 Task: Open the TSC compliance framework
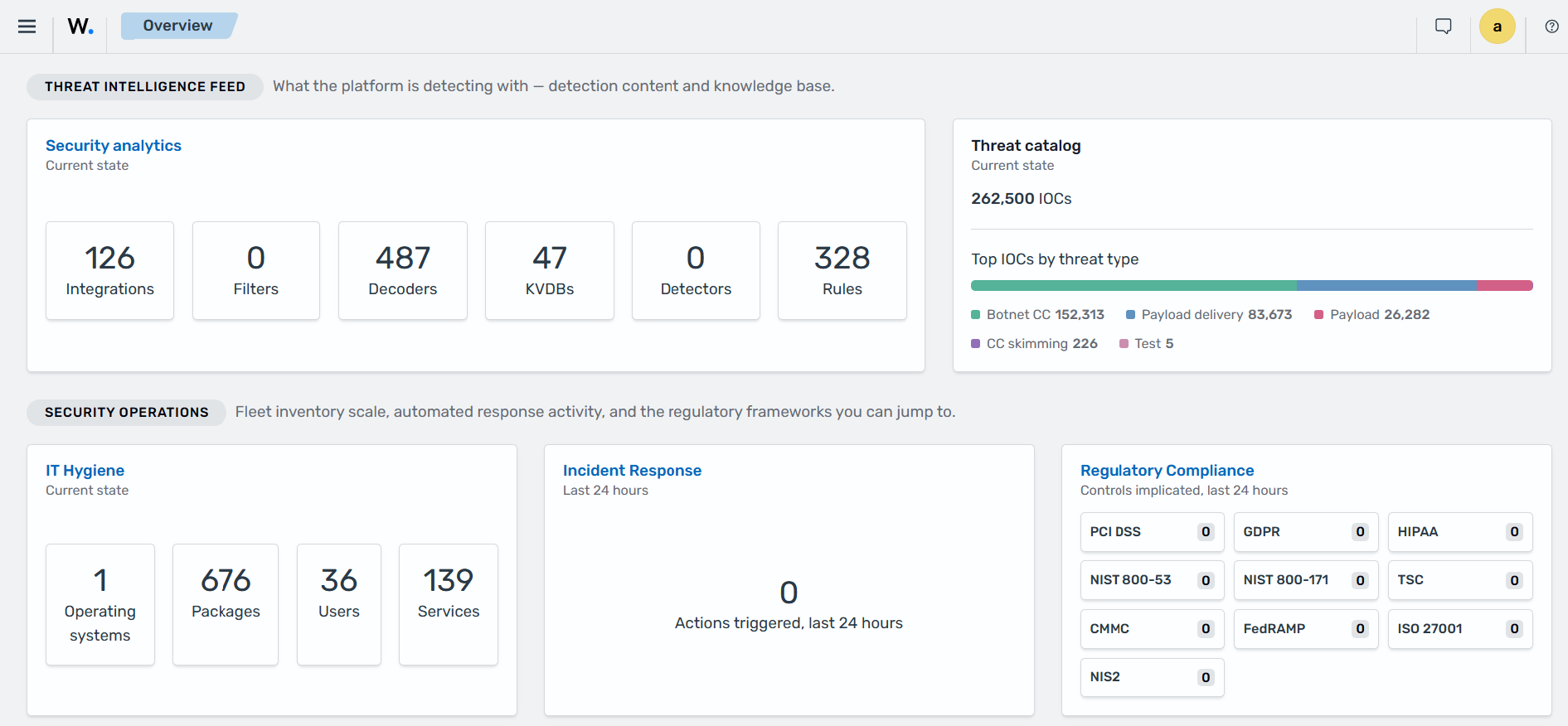click(x=1460, y=580)
